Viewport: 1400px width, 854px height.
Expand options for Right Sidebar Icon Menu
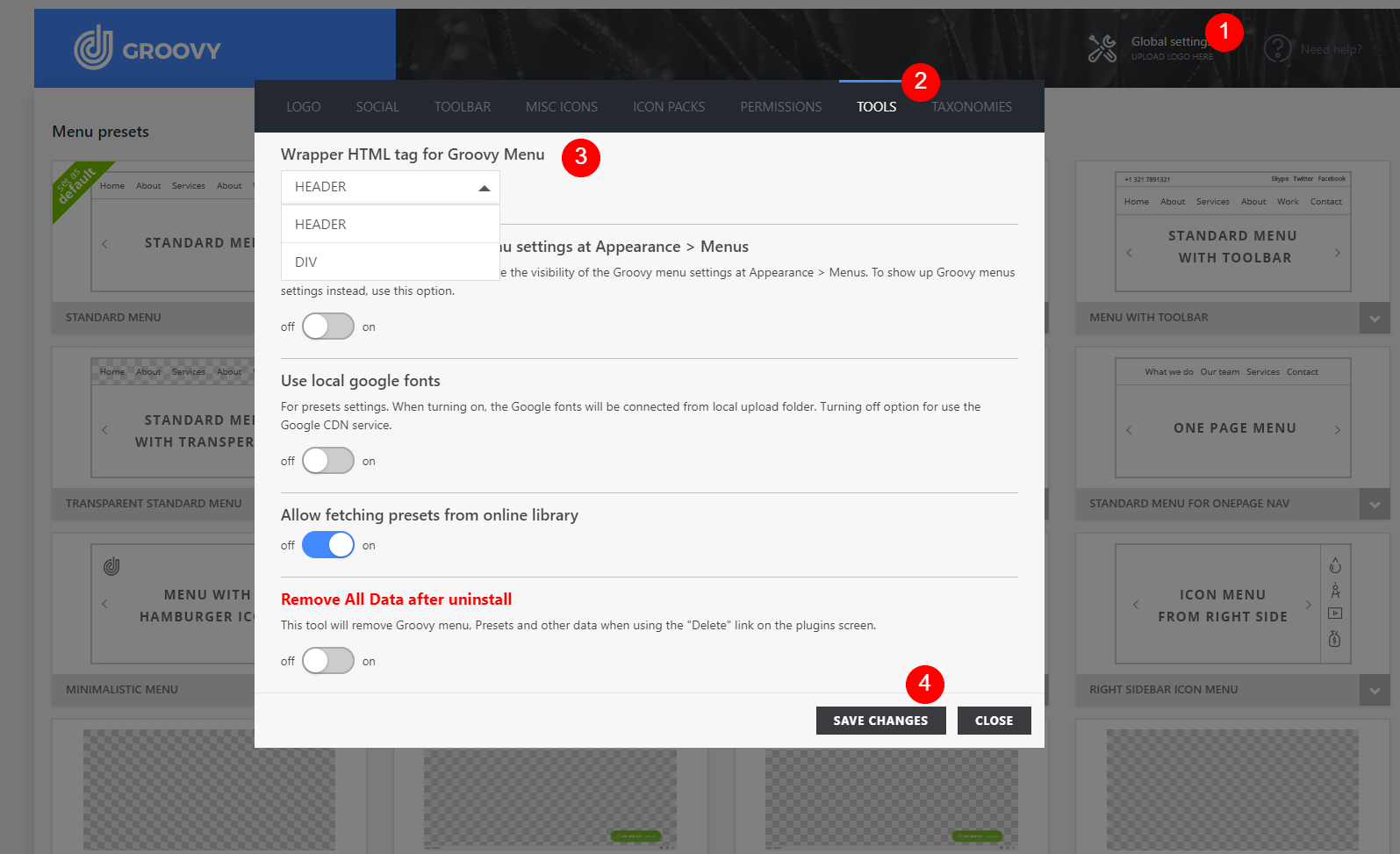point(1375,690)
